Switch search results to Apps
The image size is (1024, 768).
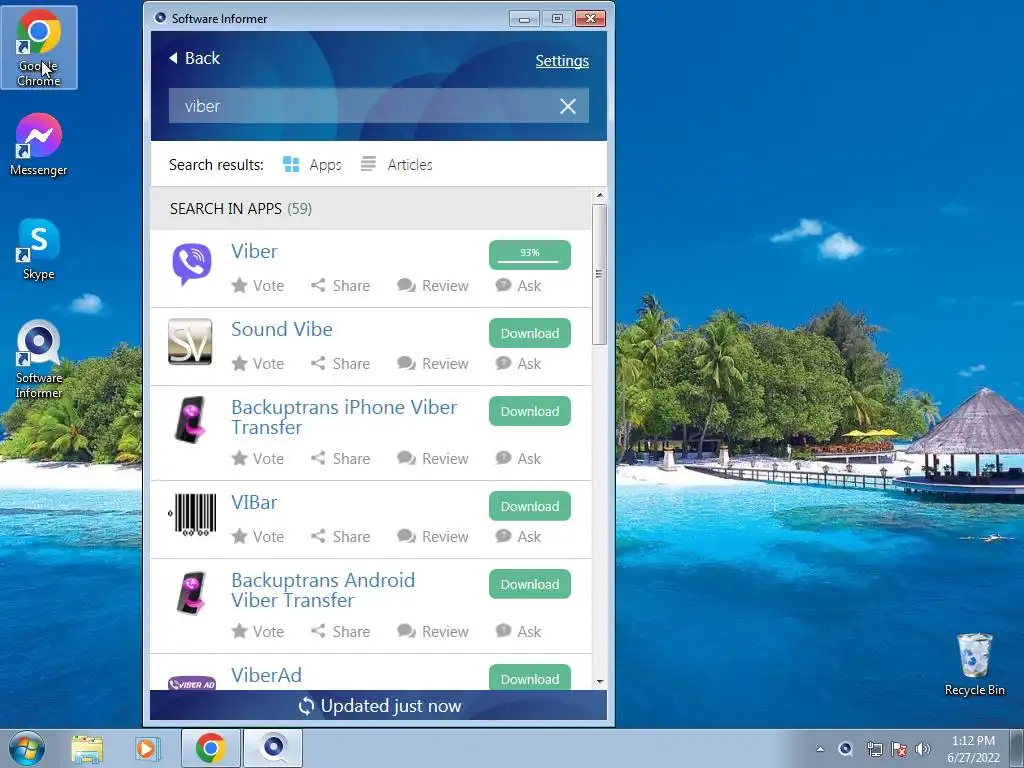tap(312, 165)
